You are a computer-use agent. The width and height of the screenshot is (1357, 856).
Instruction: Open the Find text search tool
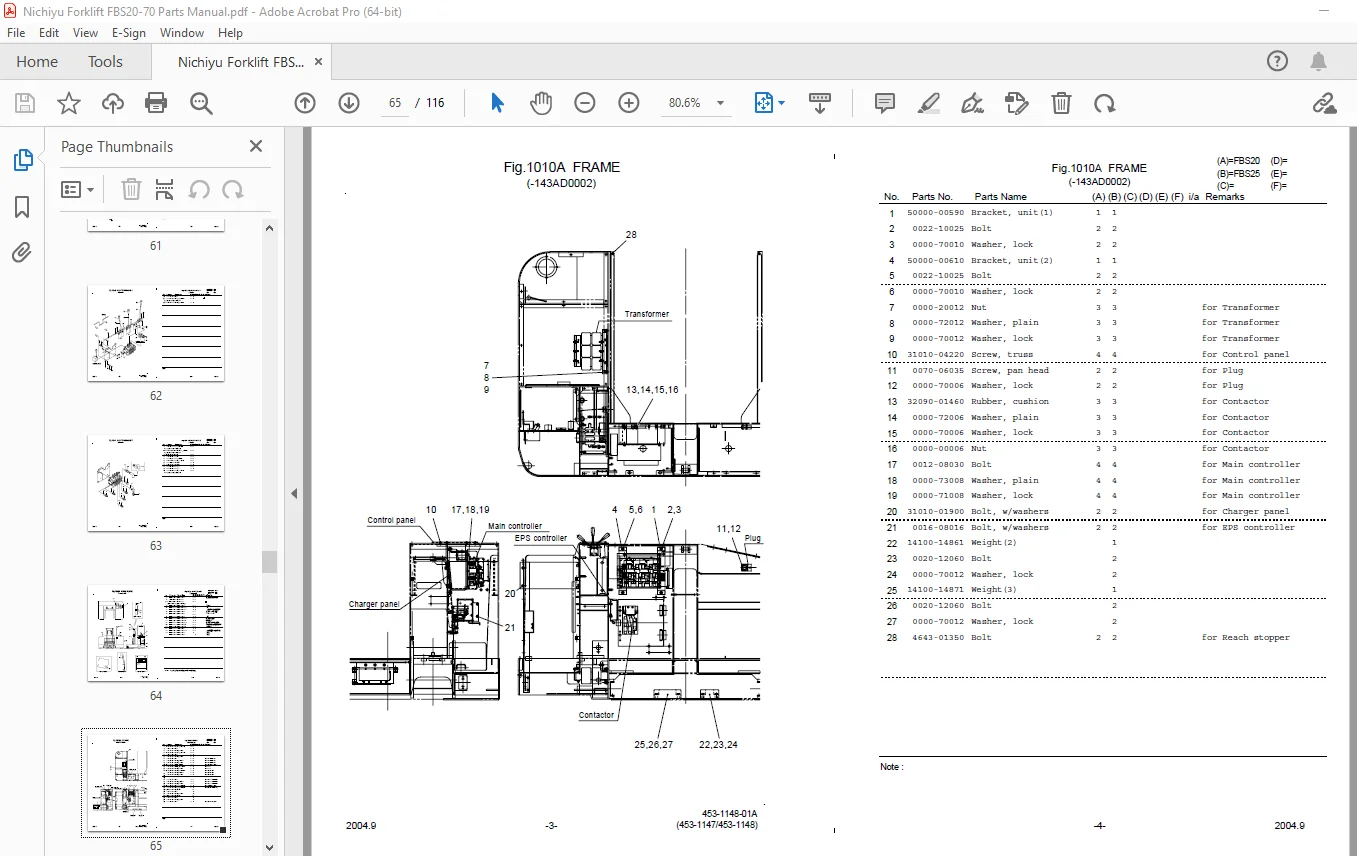[201, 103]
